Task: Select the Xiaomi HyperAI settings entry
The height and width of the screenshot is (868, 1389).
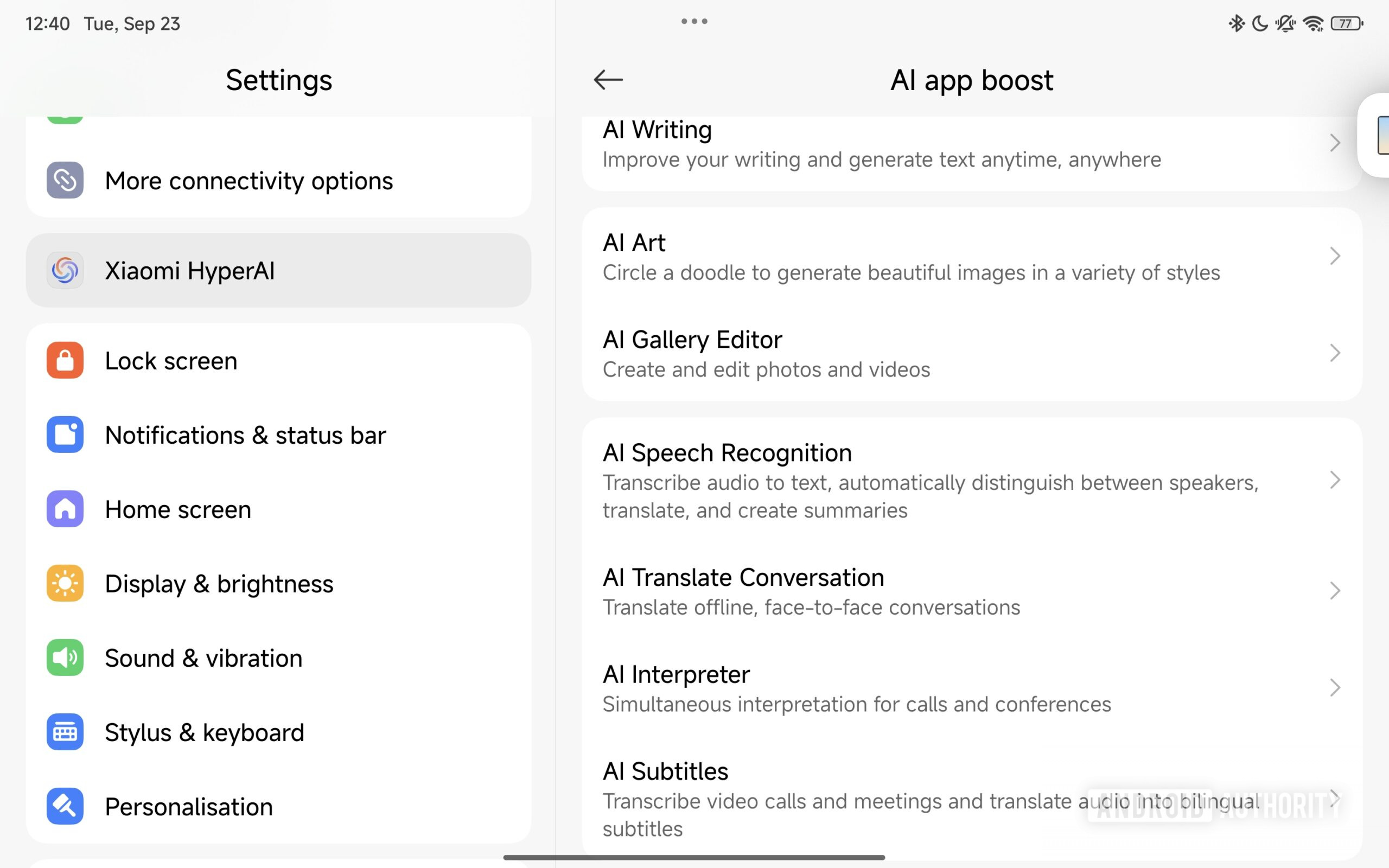Action: [278, 270]
